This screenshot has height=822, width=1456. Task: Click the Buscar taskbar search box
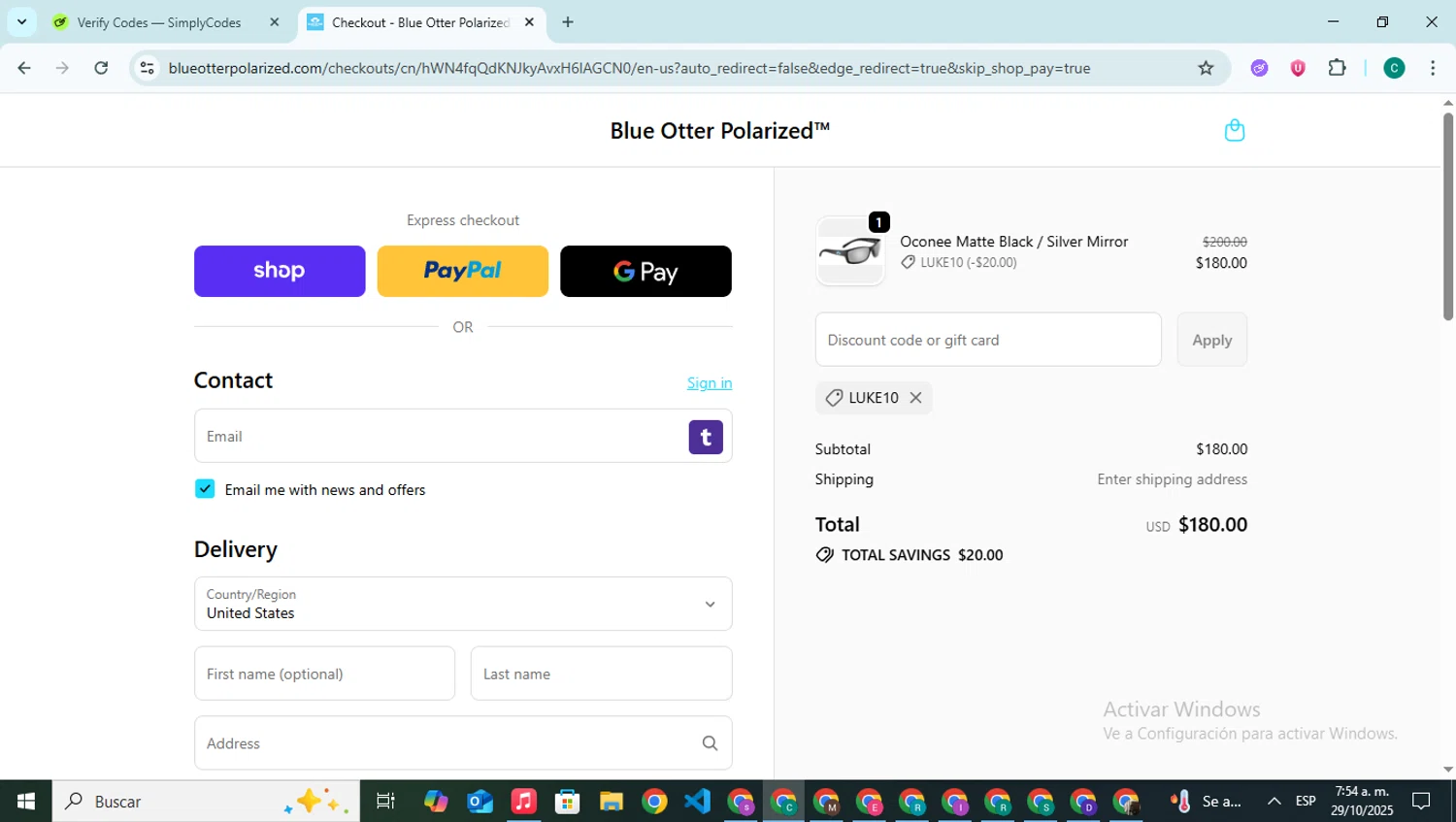tap(206, 802)
